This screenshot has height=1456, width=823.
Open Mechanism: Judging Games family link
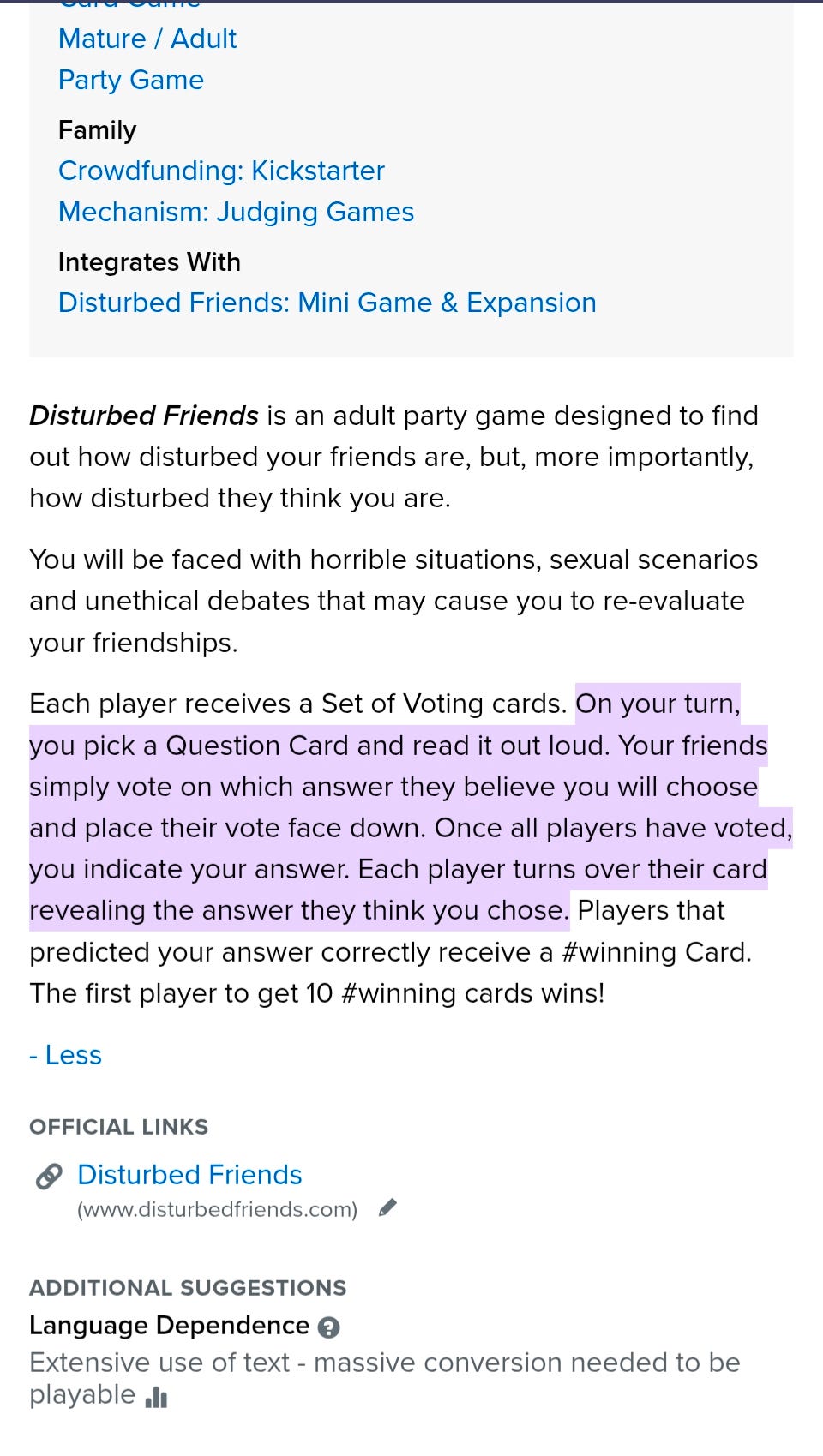[x=236, y=213]
